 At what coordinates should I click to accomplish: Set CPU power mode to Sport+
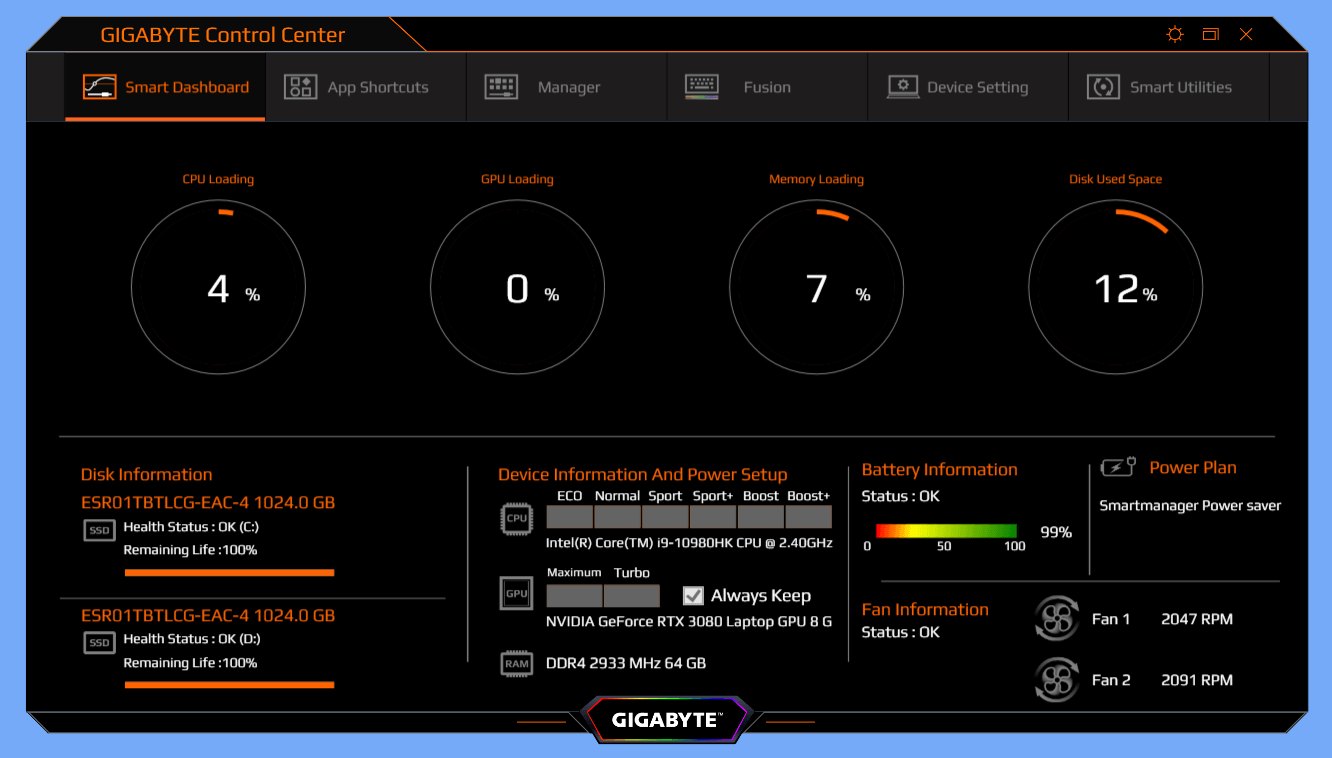click(x=713, y=517)
